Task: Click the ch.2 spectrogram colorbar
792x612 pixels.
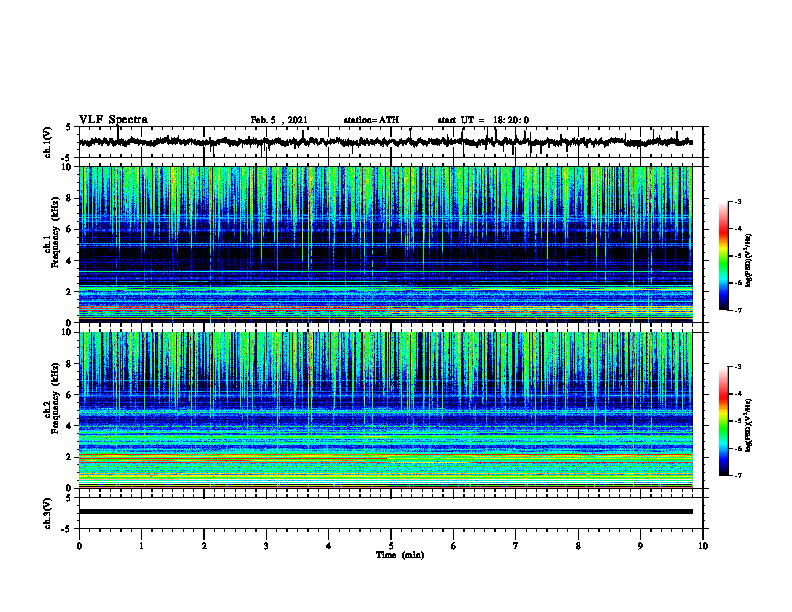Action: (x=723, y=421)
